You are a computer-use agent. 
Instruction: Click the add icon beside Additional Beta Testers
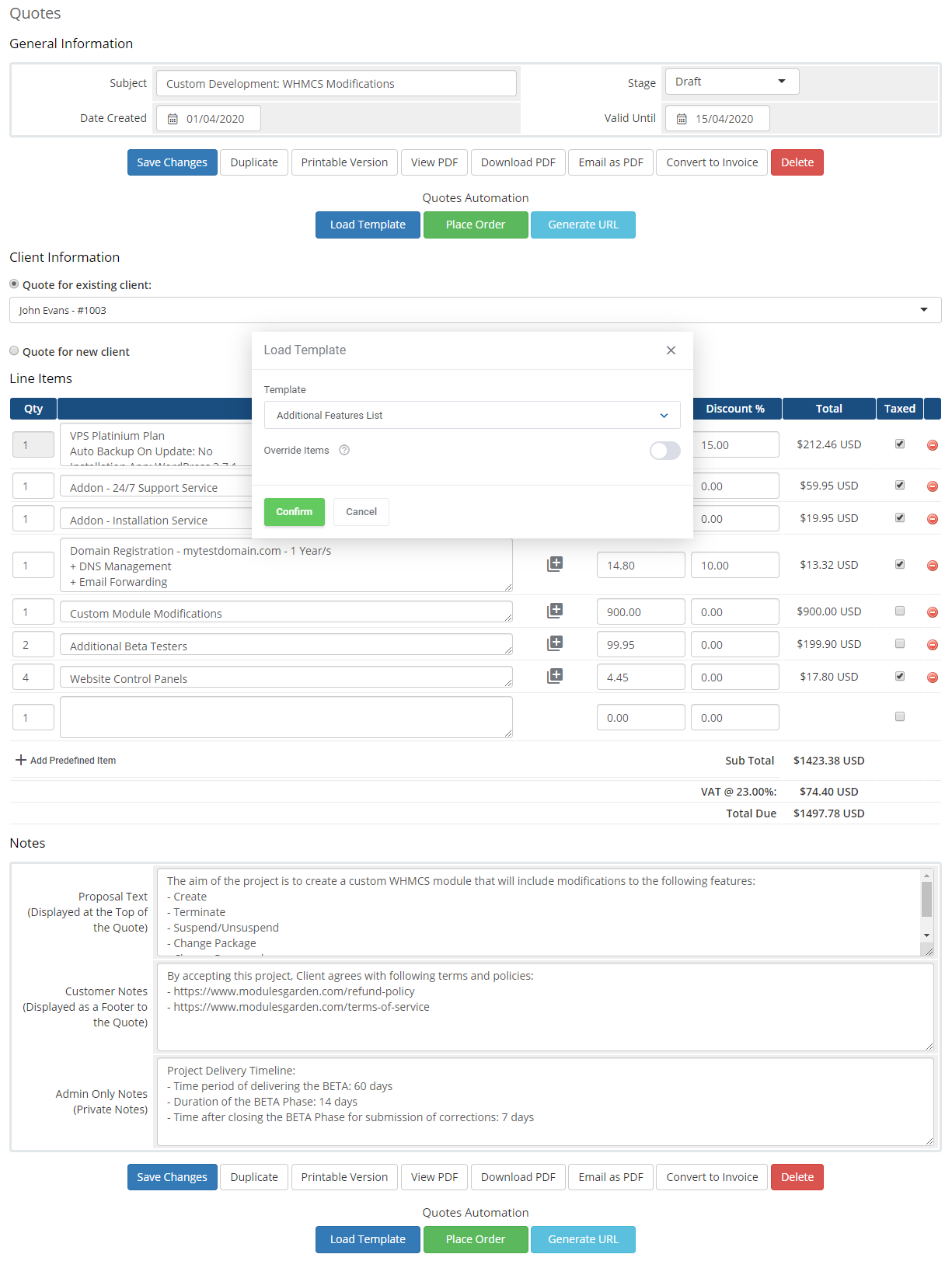tap(555, 643)
